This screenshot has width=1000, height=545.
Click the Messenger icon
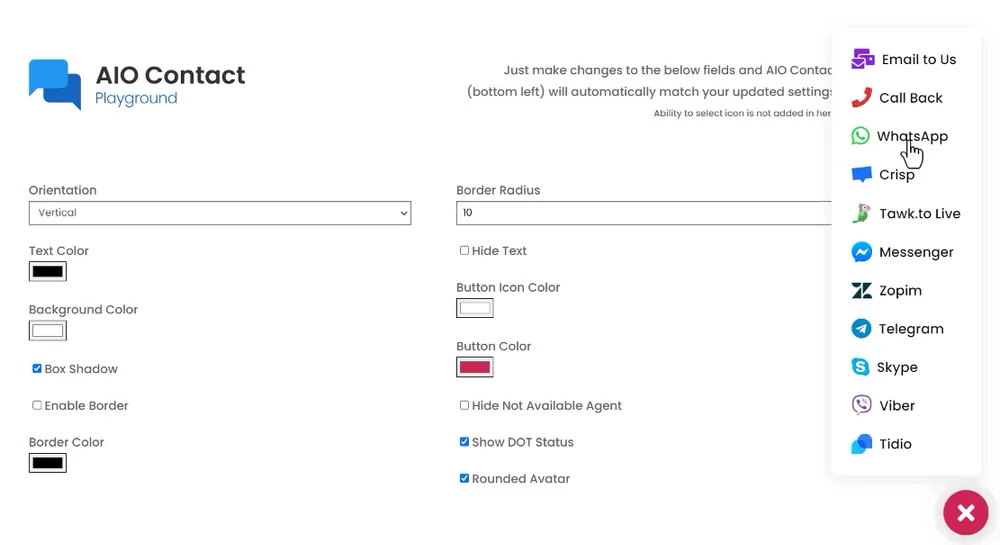click(x=862, y=252)
